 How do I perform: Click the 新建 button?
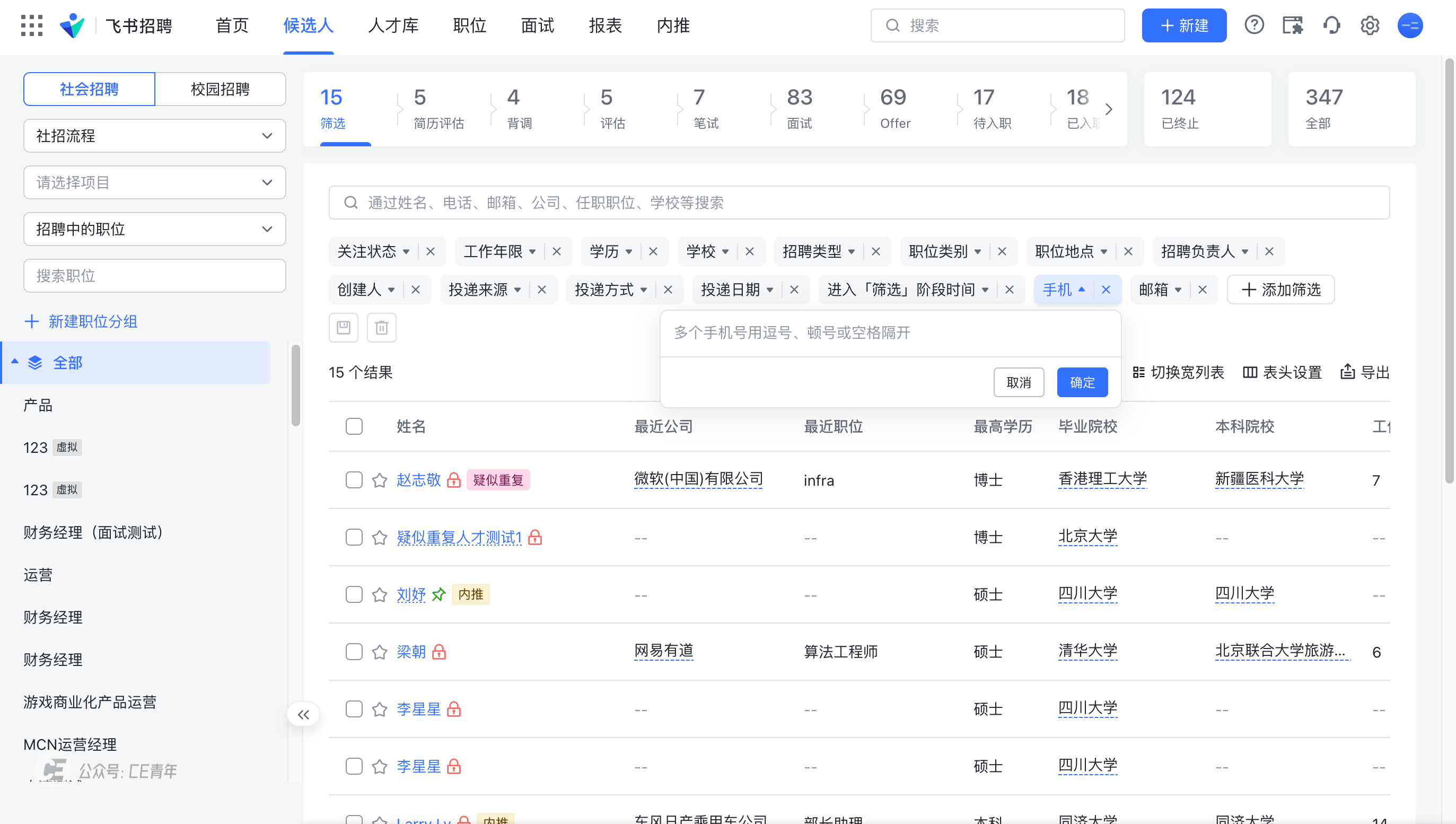(x=1184, y=25)
